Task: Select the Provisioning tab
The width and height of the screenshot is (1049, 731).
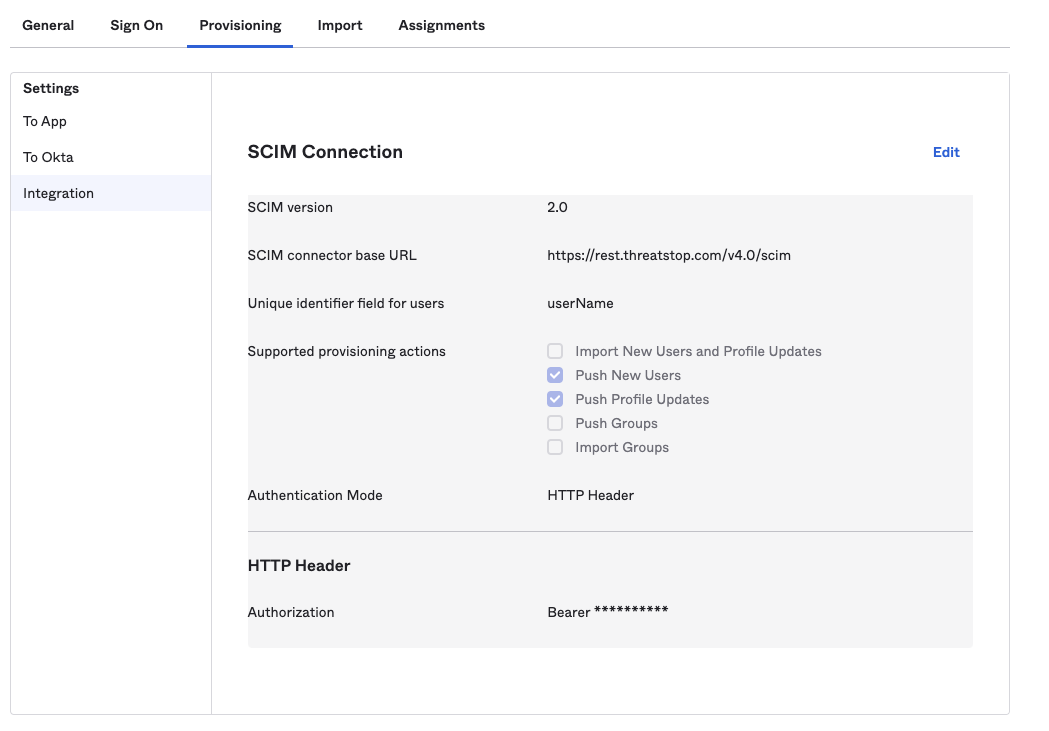Action: (240, 25)
